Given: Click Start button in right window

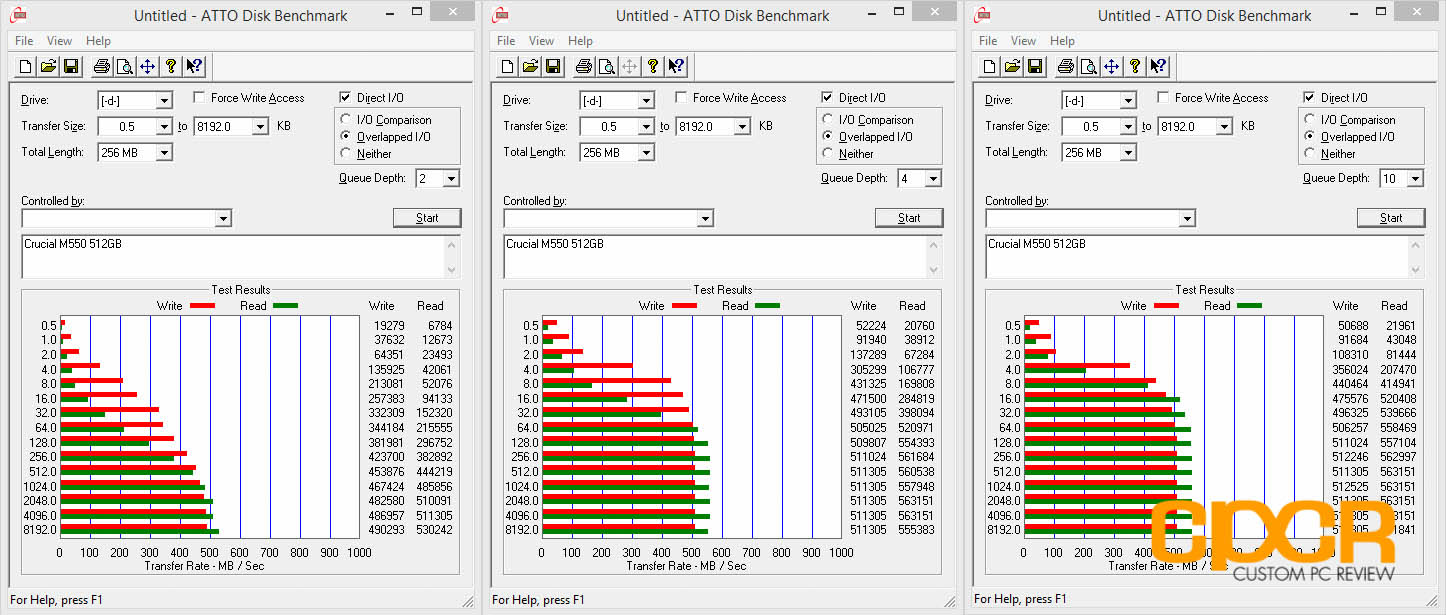Looking at the screenshot, I should [x=1391, y=218].
